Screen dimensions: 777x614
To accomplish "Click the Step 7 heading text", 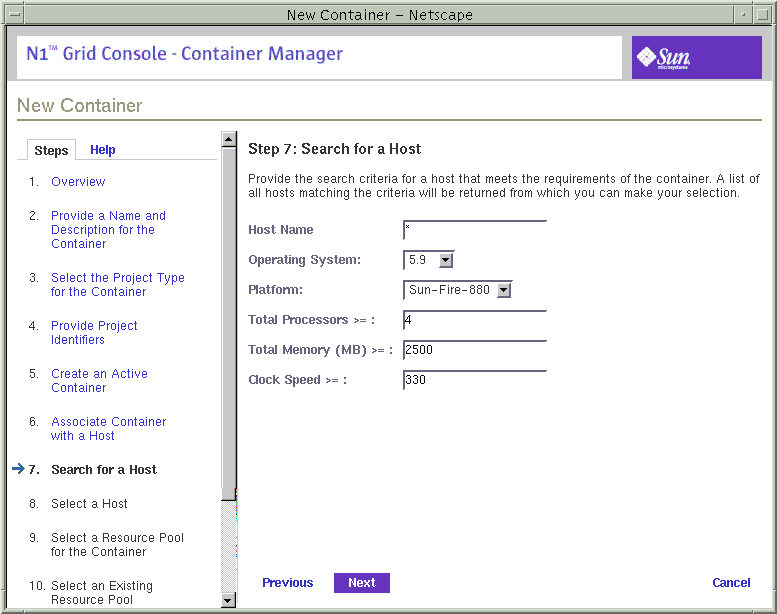I will 334,149.
